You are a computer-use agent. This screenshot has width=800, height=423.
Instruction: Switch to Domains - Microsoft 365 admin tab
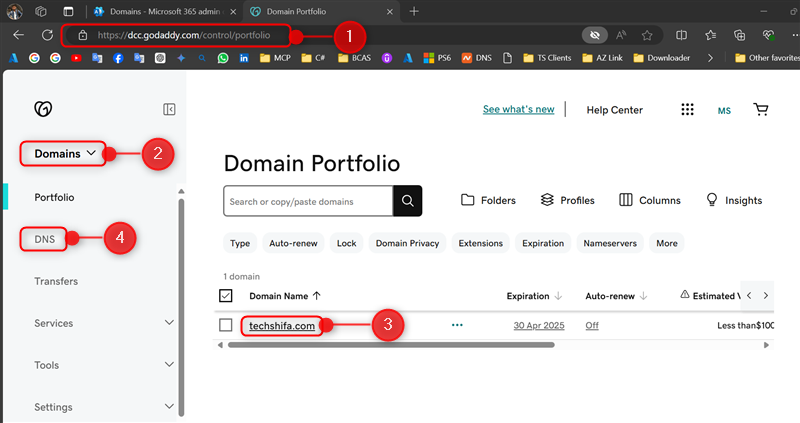pyautogui.click(x=163, y=11)
